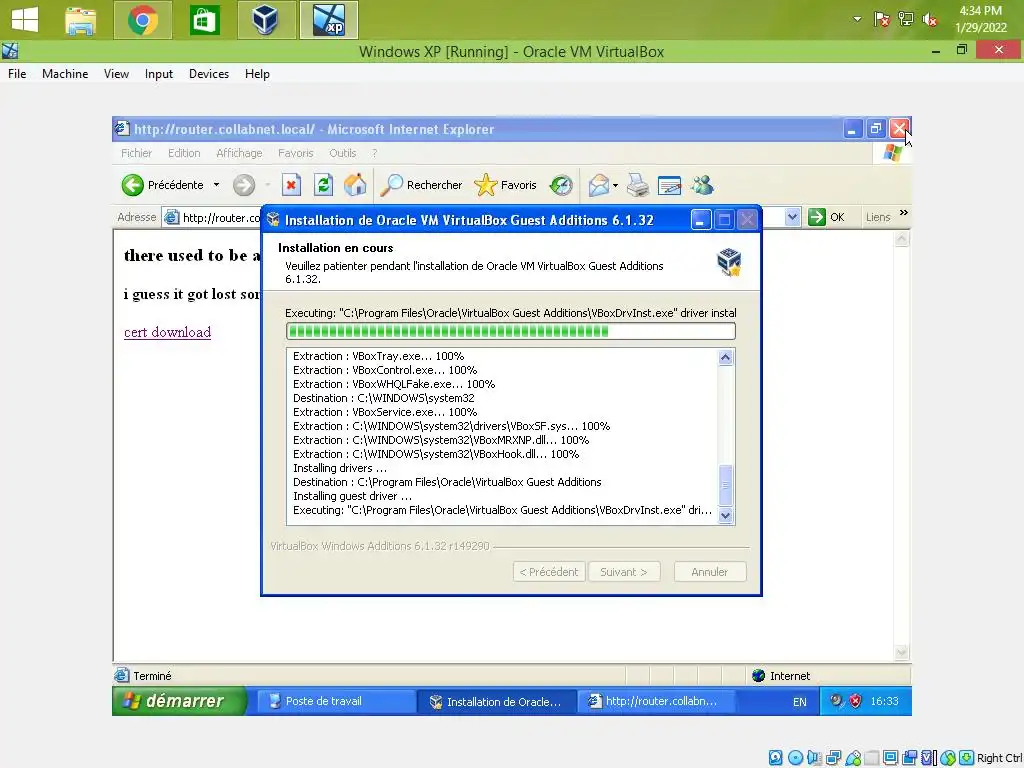
Task: Open VirtualBox Manager cube taskbar icon
Action: tap(266, 20)
